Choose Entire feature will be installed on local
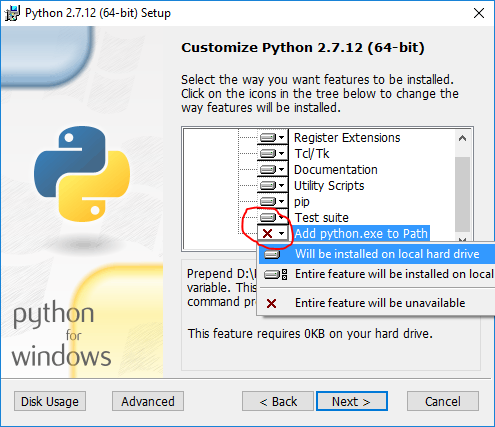This screenshot has height=427, width=495. point(377,274)
